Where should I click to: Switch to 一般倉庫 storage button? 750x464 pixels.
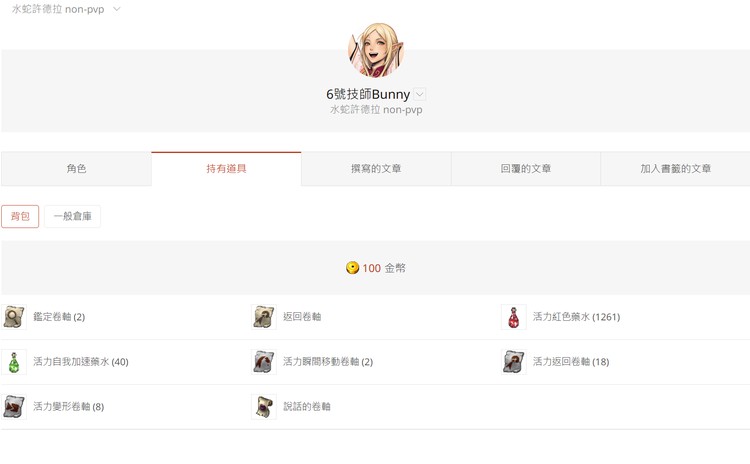coord(72,216)
